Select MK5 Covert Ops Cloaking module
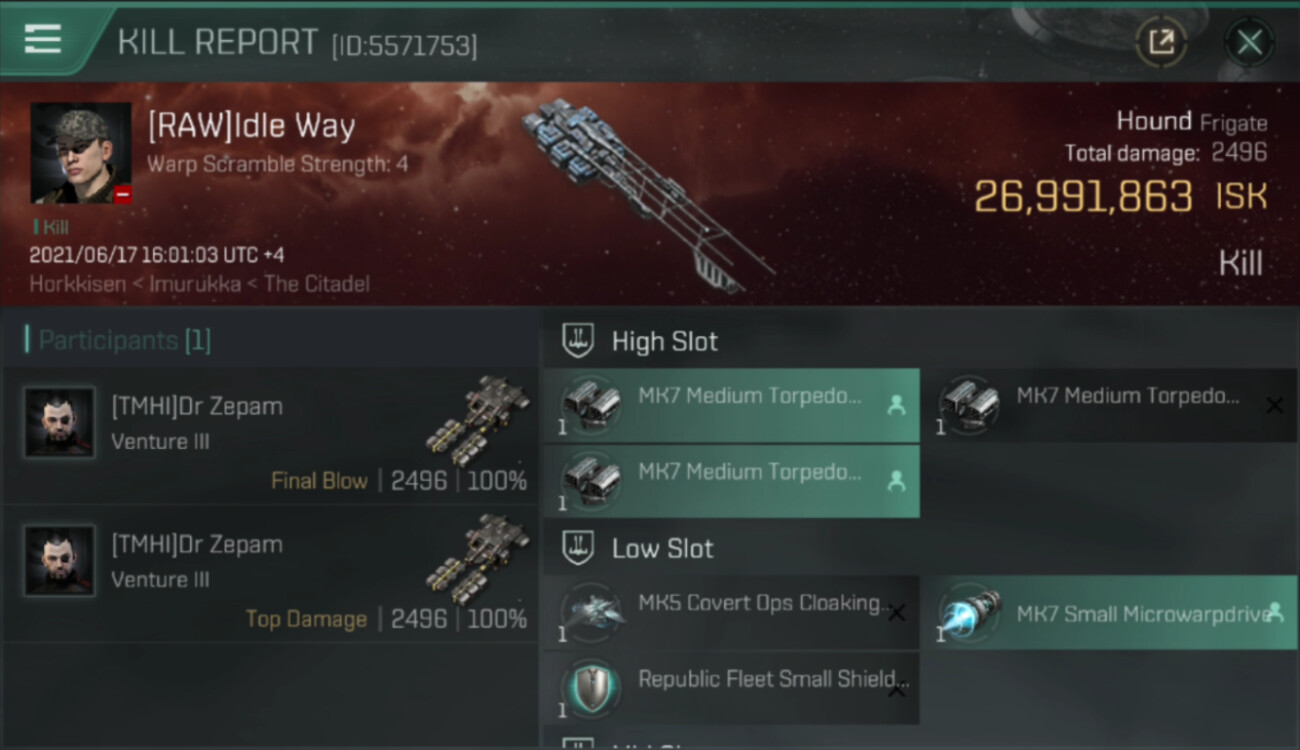This screenshot has height=750, width=1300. coord(731,612)
